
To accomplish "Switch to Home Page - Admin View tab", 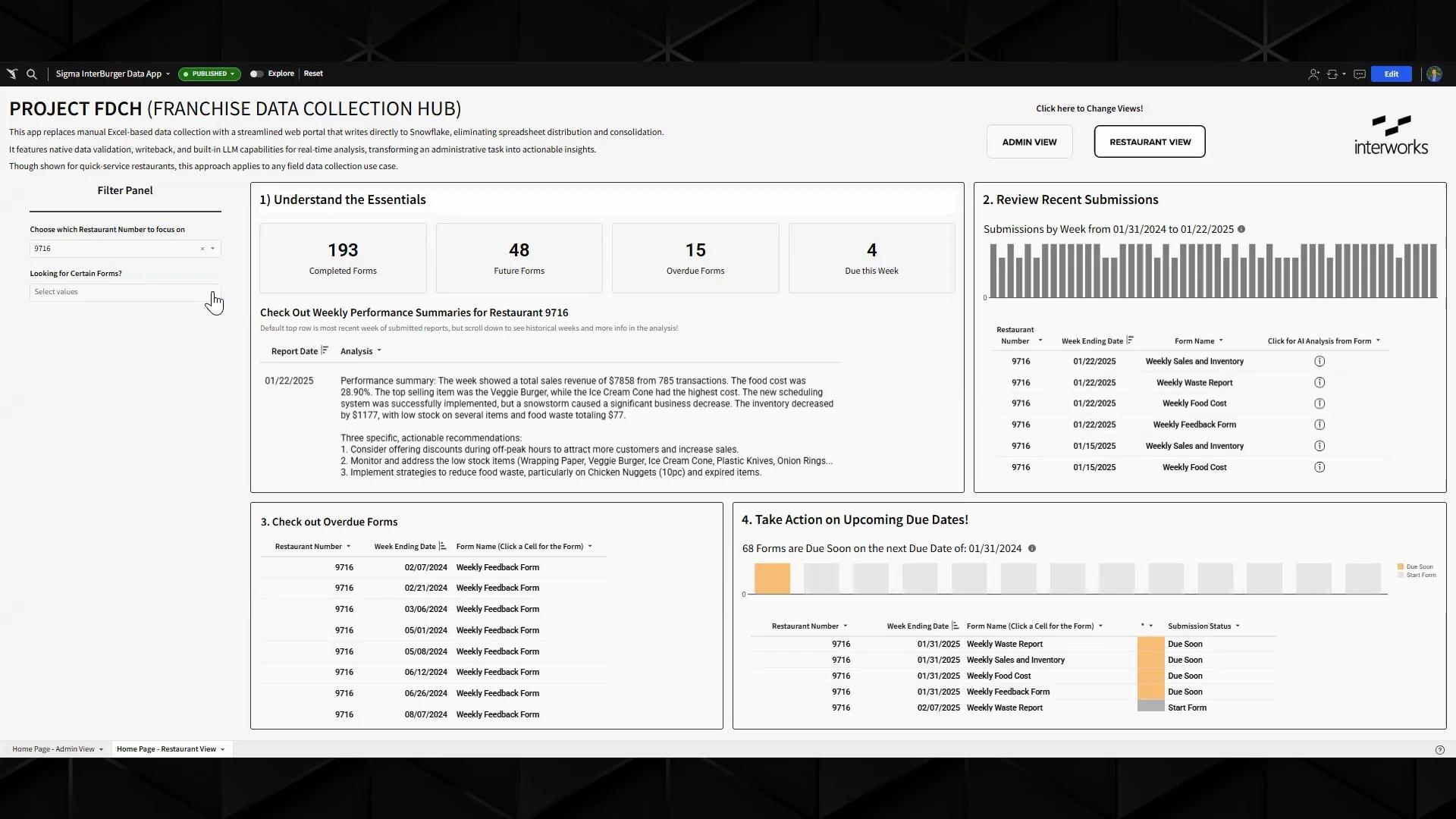I will pyautogui.click(x=53, y=749).
